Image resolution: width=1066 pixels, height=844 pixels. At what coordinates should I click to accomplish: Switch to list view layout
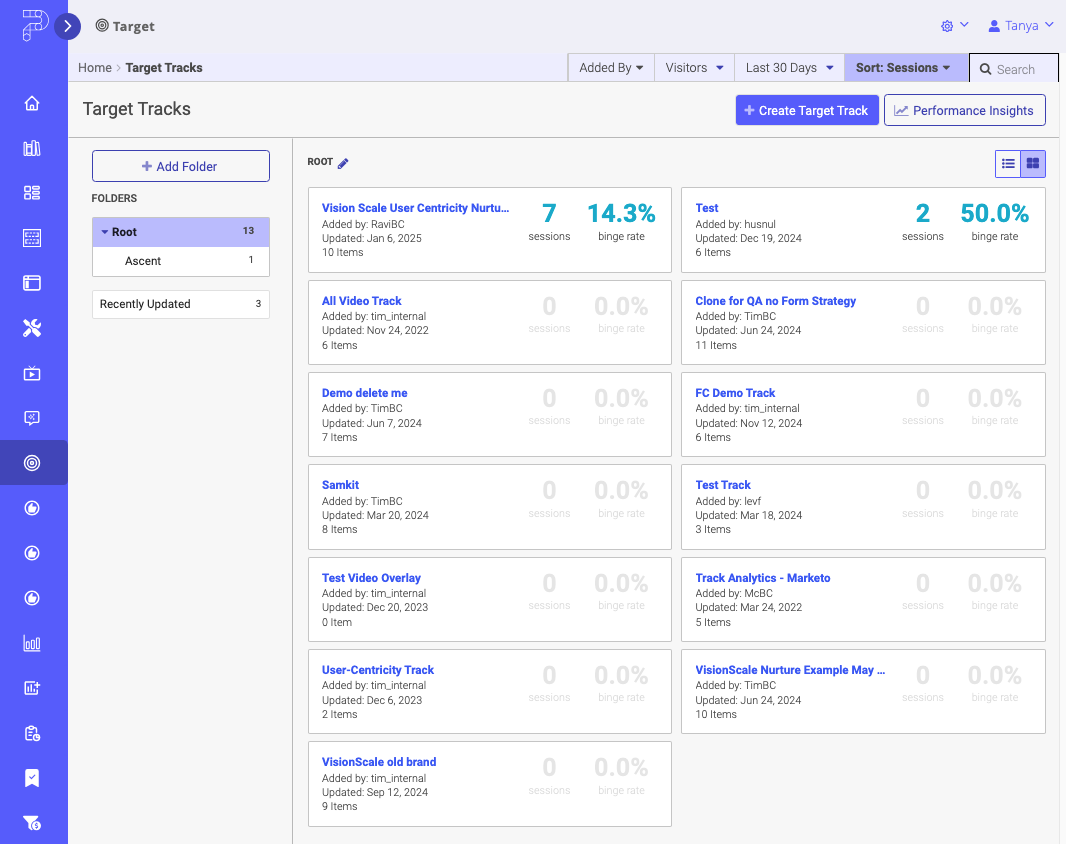(x=1008, y=164)
